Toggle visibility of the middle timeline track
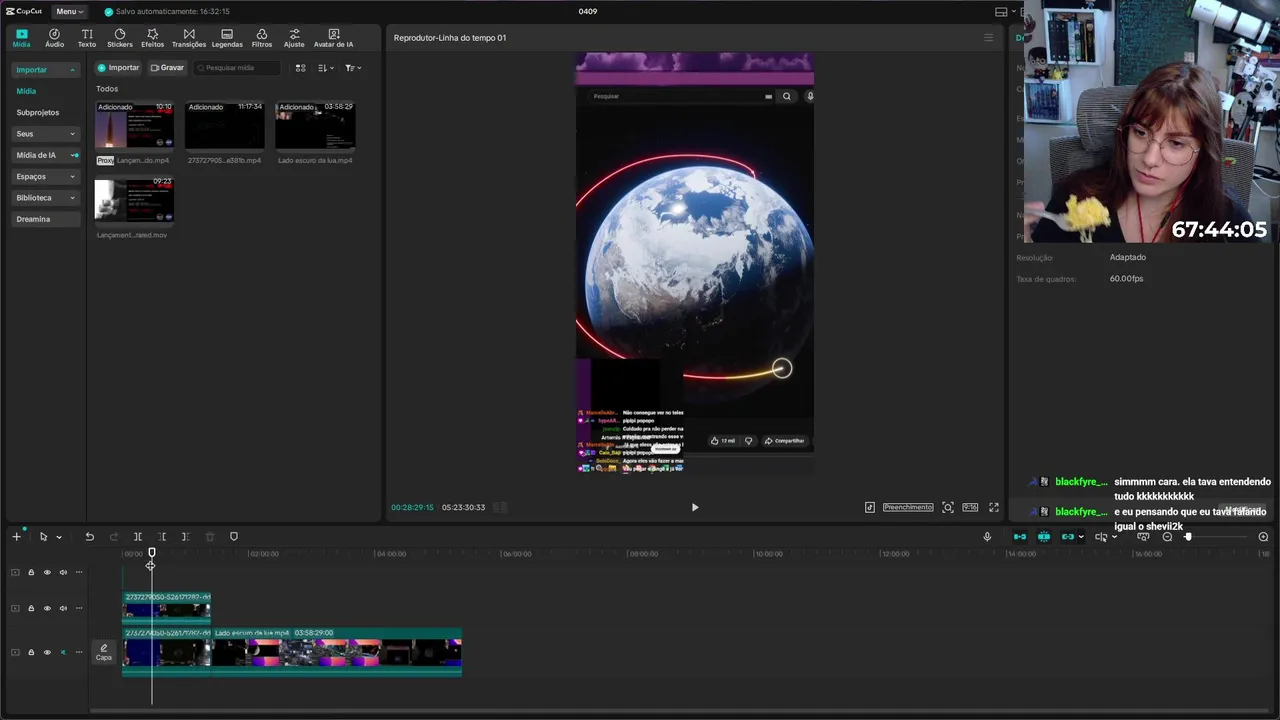This screenshot has height=720, width=1280. coord(47,608)
